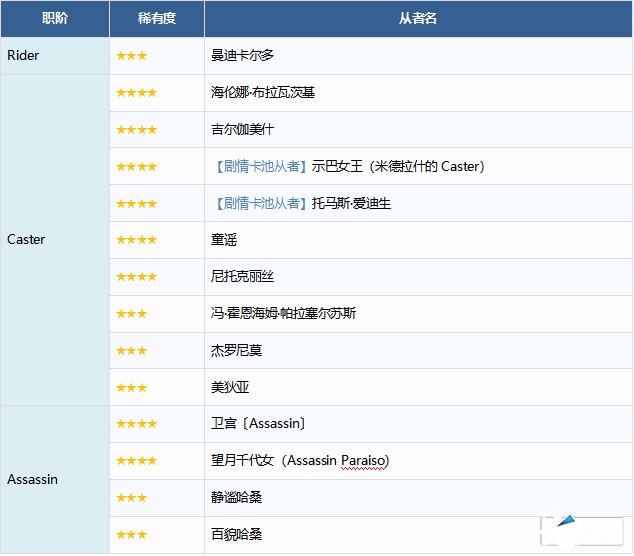Click the four-star rating for 吉尔伽美什

pos(136,130)
